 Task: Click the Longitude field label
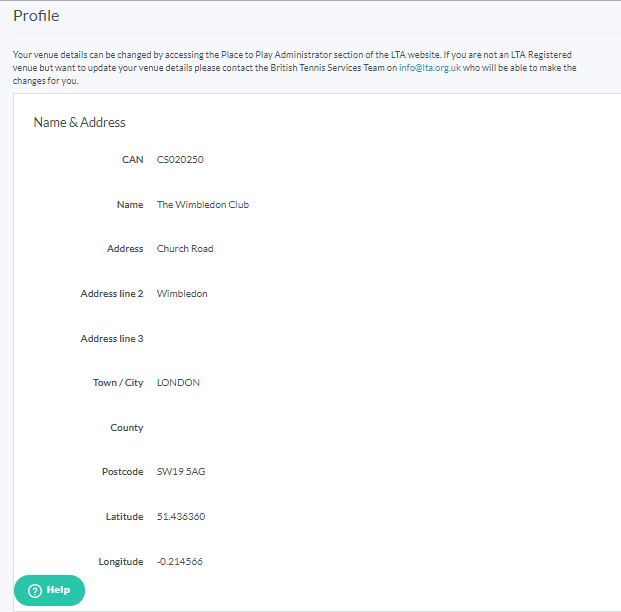[x=120, y=562]
